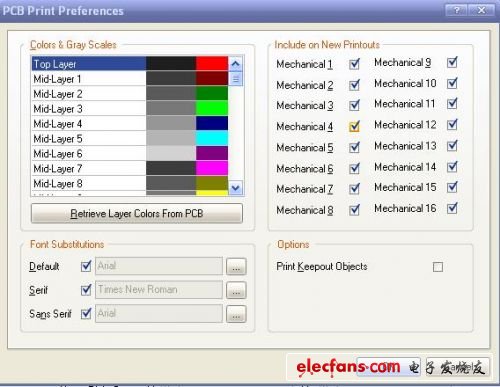Open font browser for Default font
500x387 pixels.
(x=236, y=266)
